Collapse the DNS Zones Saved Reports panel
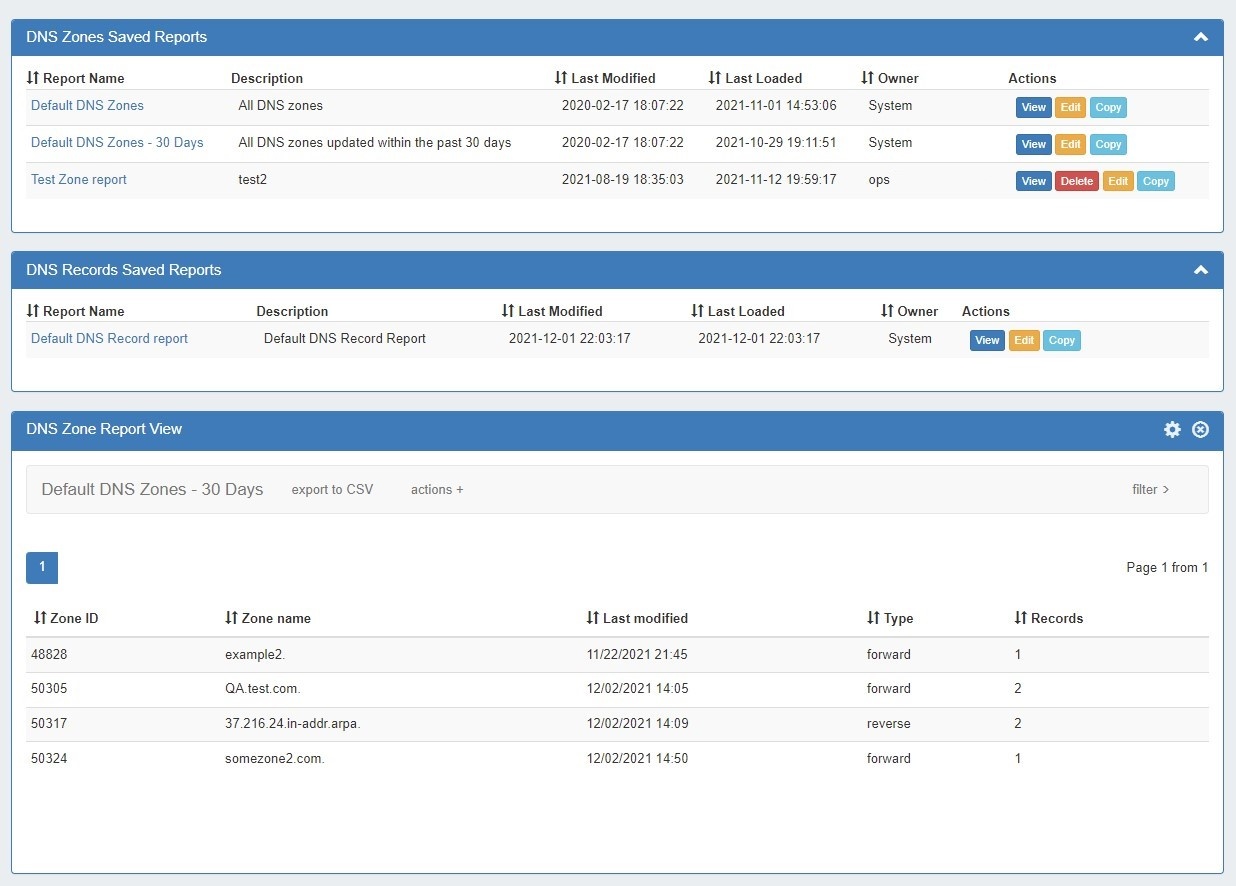Viewport: 1236px width, 886px height. (x=1201, y=37)
